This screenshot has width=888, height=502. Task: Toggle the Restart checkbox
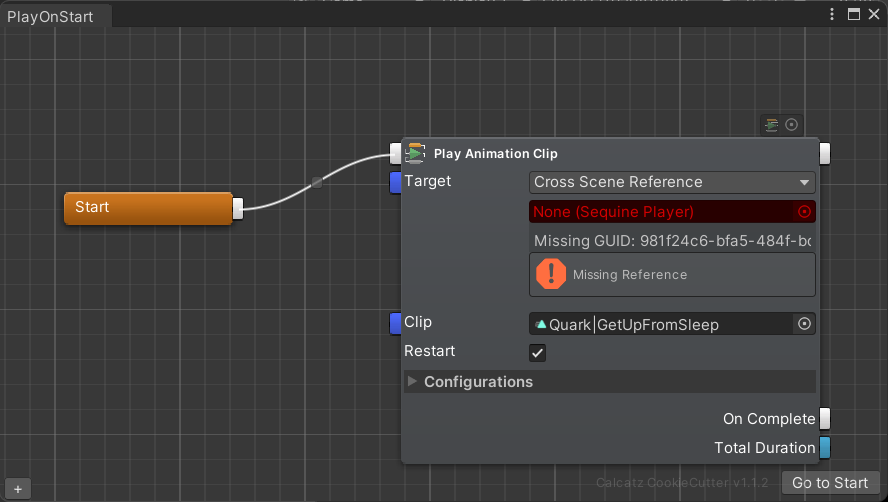point(538,353)
